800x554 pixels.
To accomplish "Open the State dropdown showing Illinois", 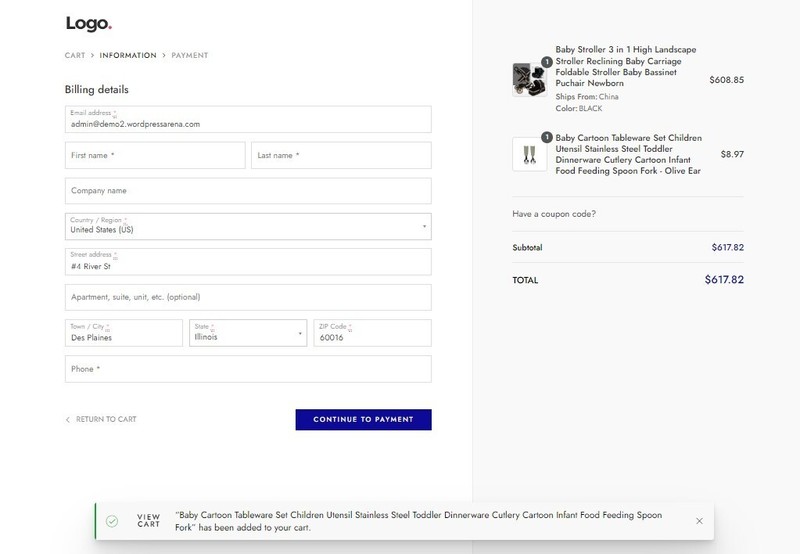I will click(x=248, y=333).
